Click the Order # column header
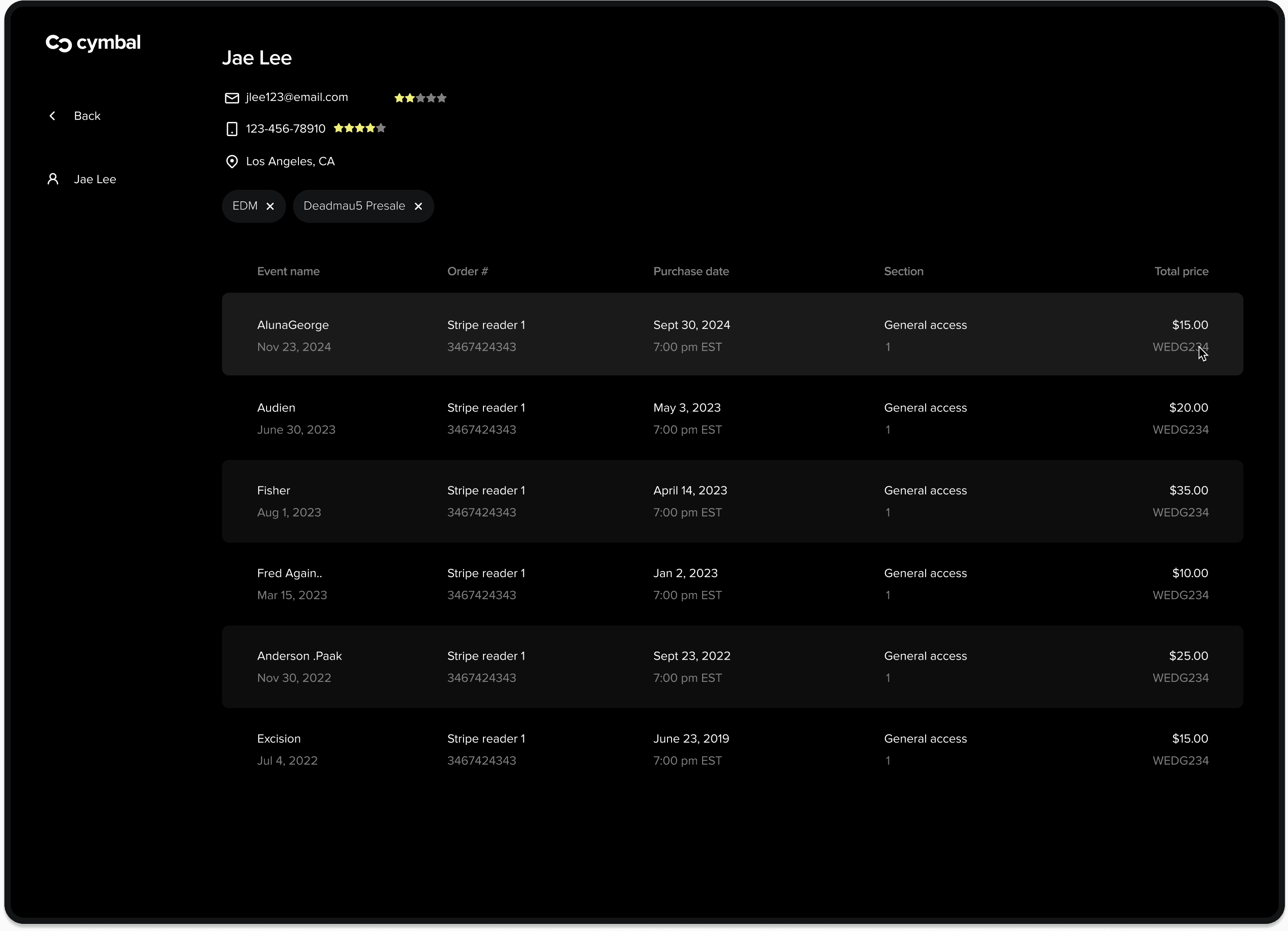Image resolution: width=1288 pixels, height=931 pixels. point(467,271)
